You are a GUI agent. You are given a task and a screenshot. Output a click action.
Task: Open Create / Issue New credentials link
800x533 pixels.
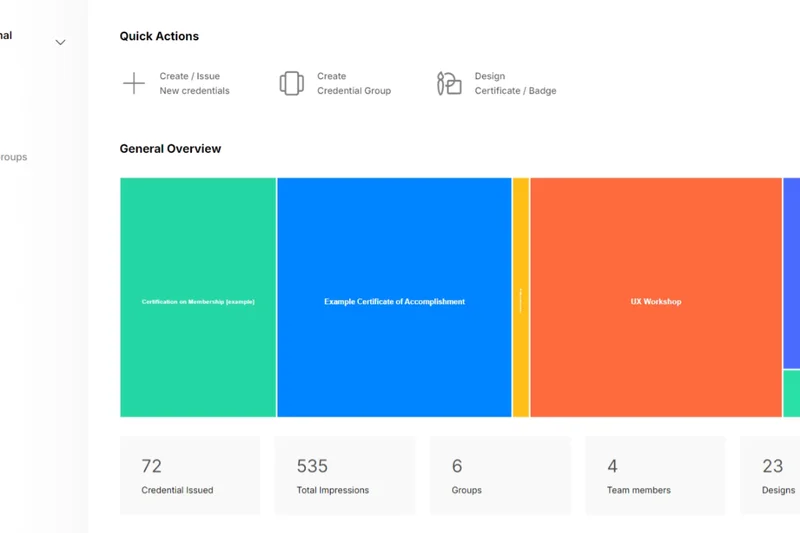coord(194,83)
